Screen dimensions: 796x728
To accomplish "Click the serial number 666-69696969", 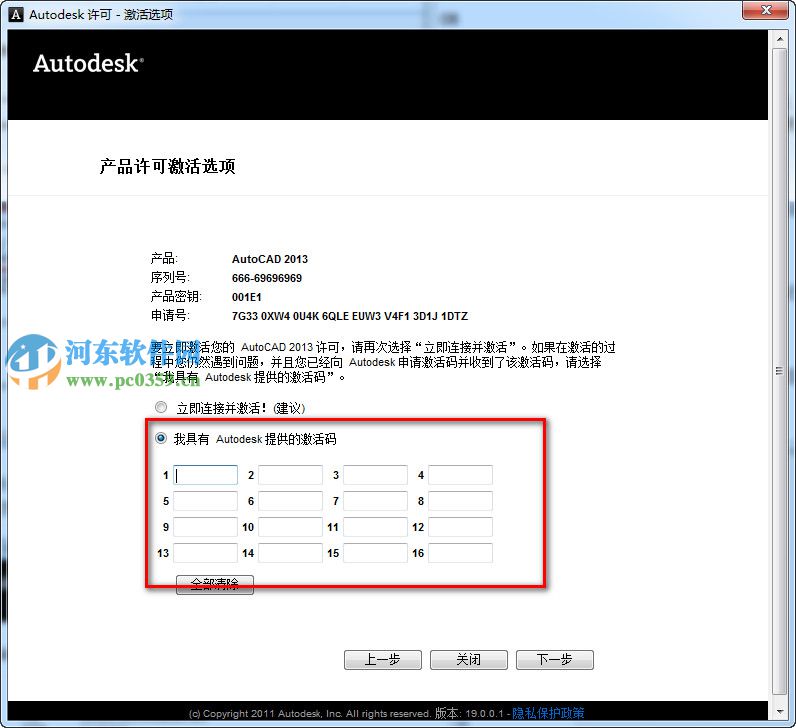I will (x=267, y=278).
